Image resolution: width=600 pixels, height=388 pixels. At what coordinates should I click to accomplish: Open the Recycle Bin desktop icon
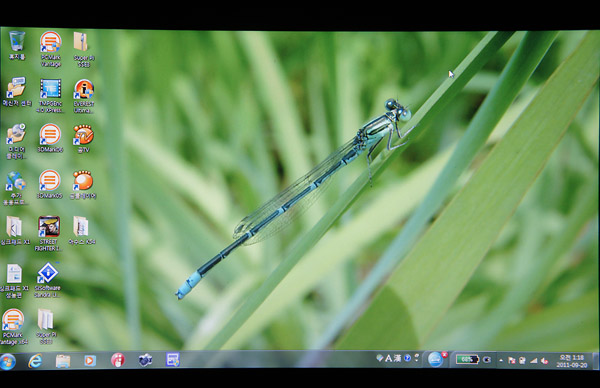[x=16, y=46]
